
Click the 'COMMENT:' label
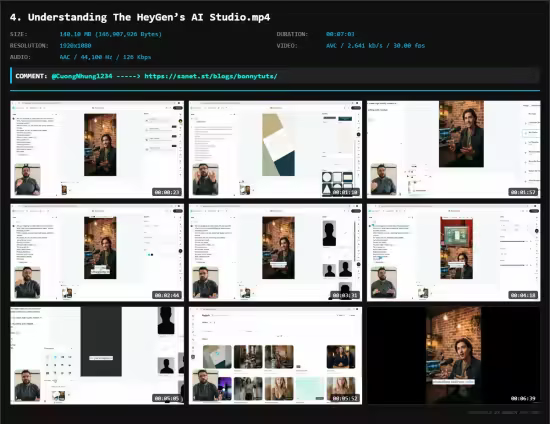(31, 76)
